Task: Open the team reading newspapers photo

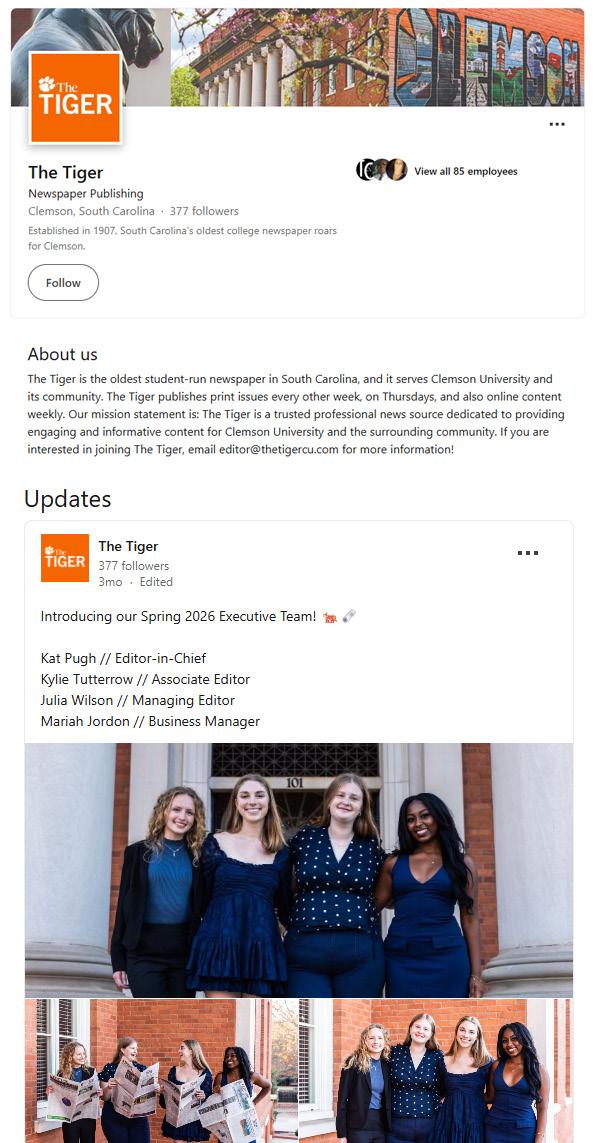Action: click(161, 1071)
